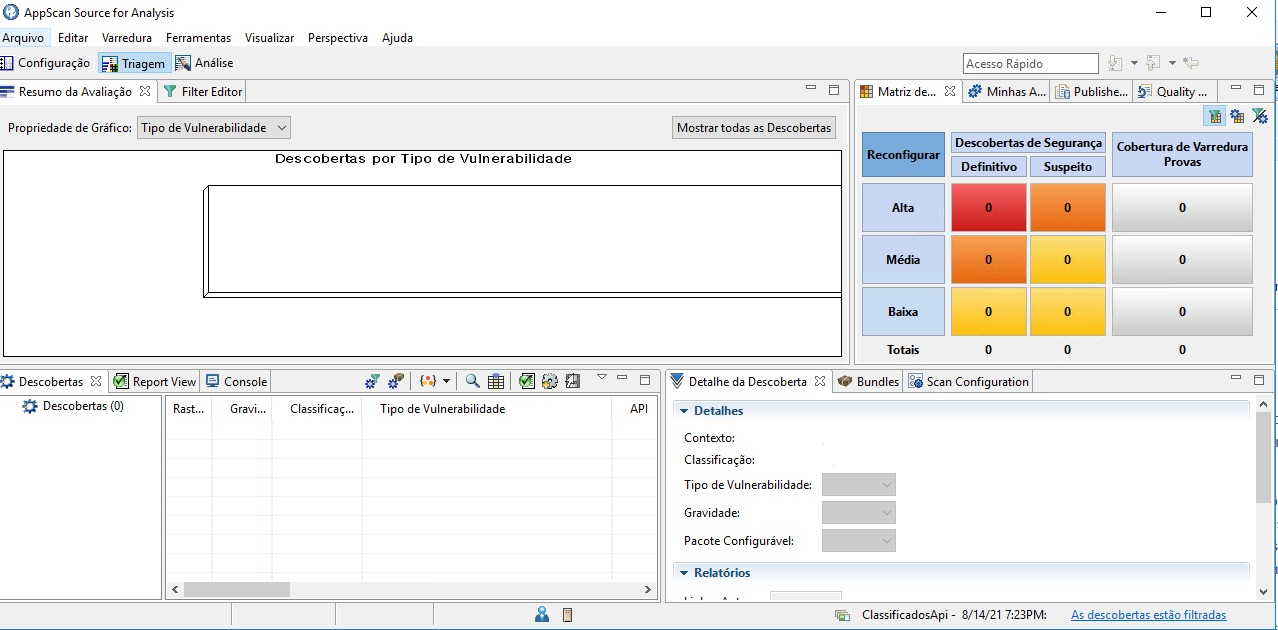The height and width of the screenshot is (630, 1278).
Task: Open the Arquivo menu
Action: [x=23, y=38]
